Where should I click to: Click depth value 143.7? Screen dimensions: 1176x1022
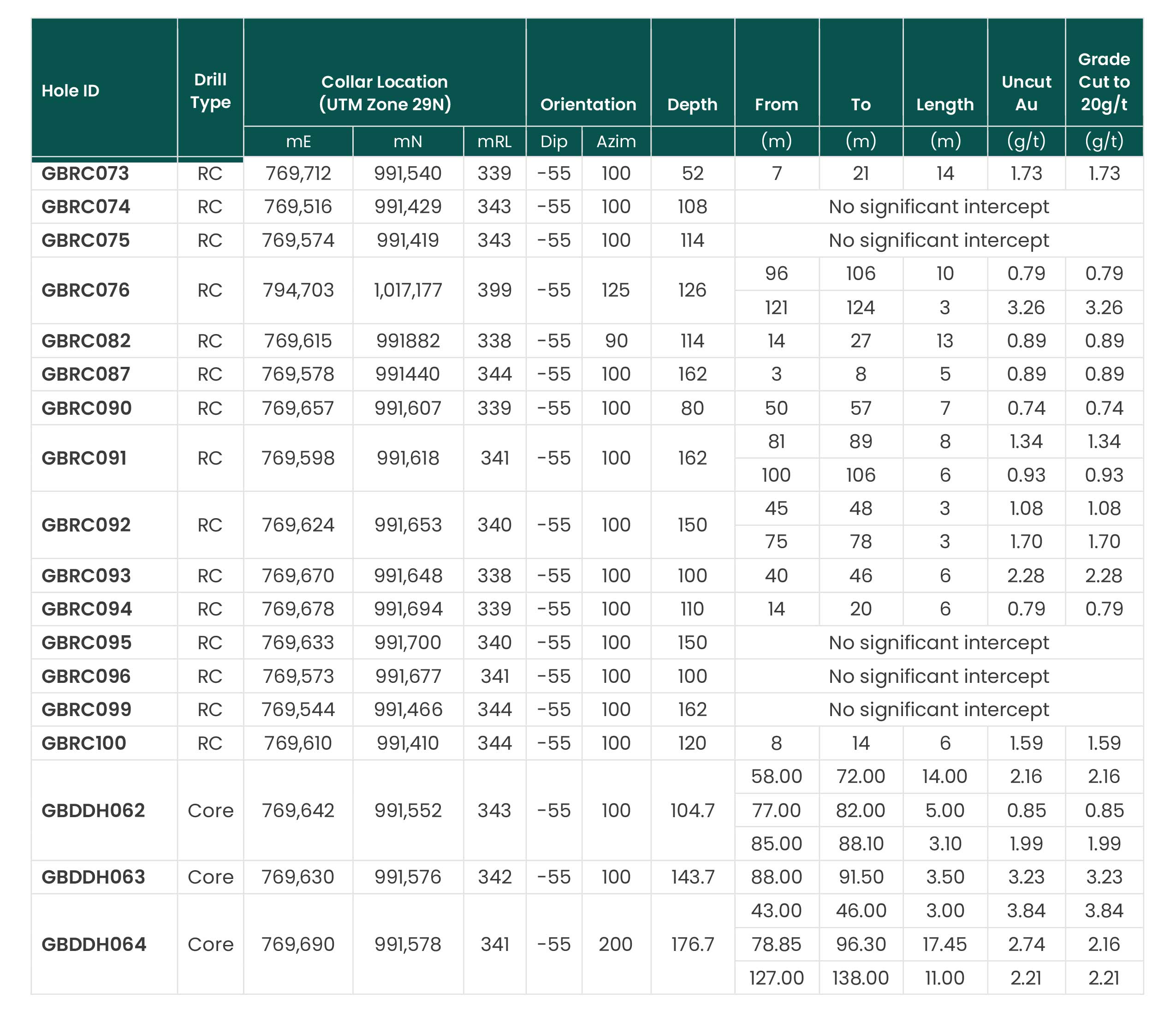click(x=692, y=877)
